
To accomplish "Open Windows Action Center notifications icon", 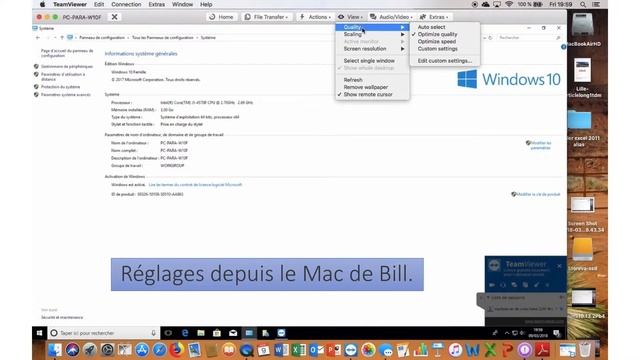I will [x=557, y=333].
